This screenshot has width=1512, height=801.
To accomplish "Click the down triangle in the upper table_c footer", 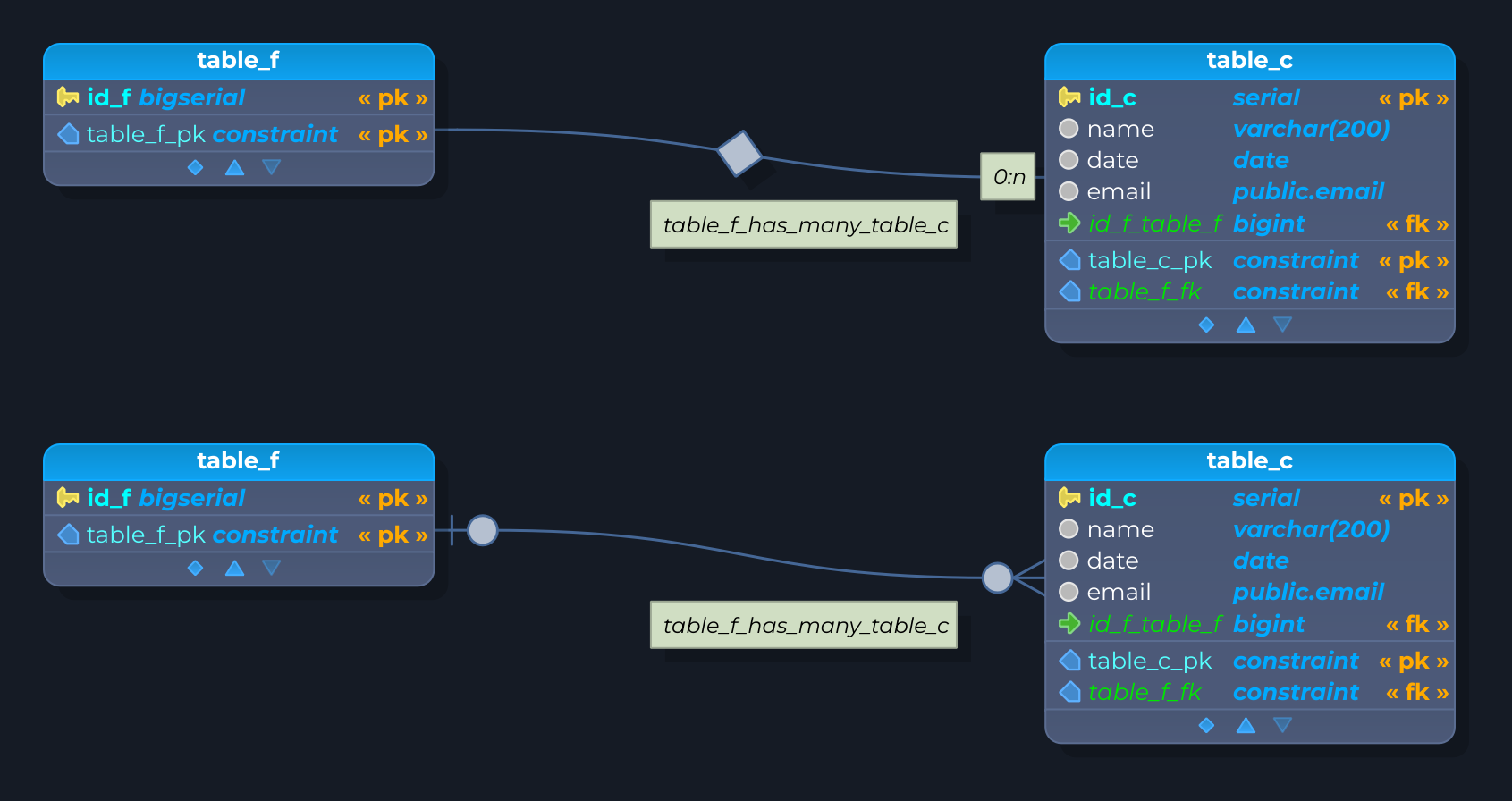I will [x=1283, y=325].
